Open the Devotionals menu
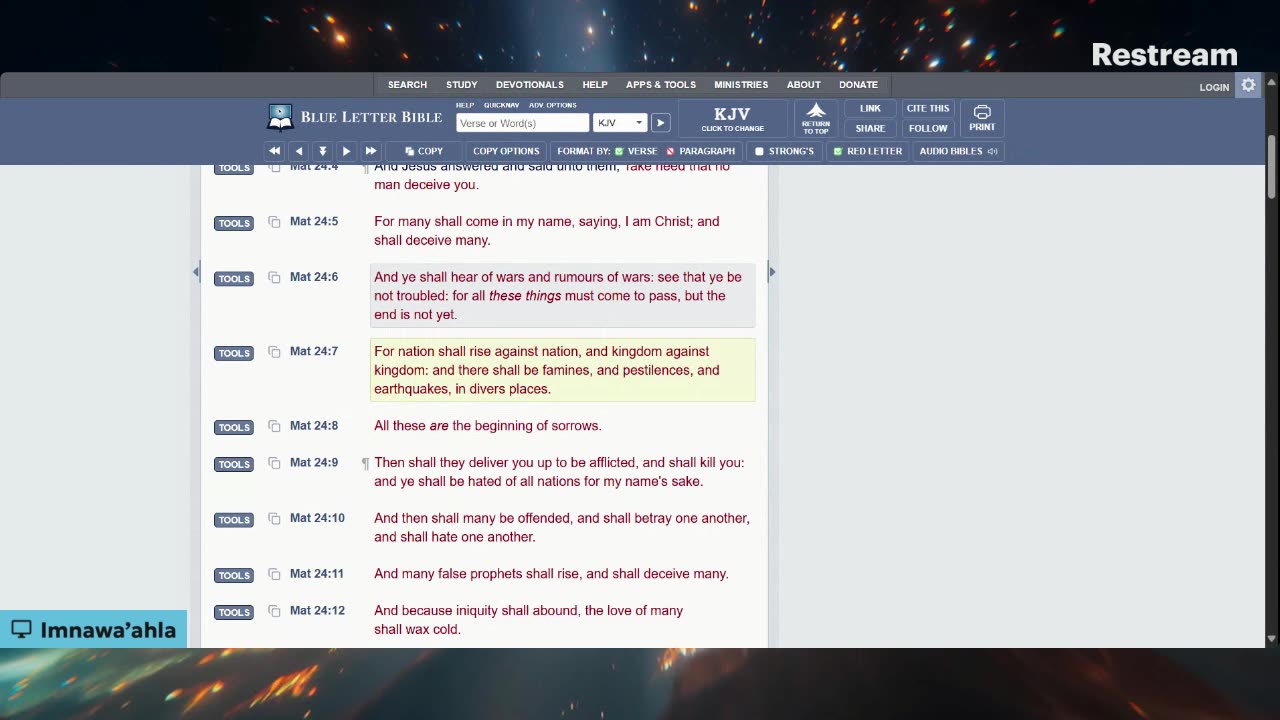1280x720 pixels. 530,85
